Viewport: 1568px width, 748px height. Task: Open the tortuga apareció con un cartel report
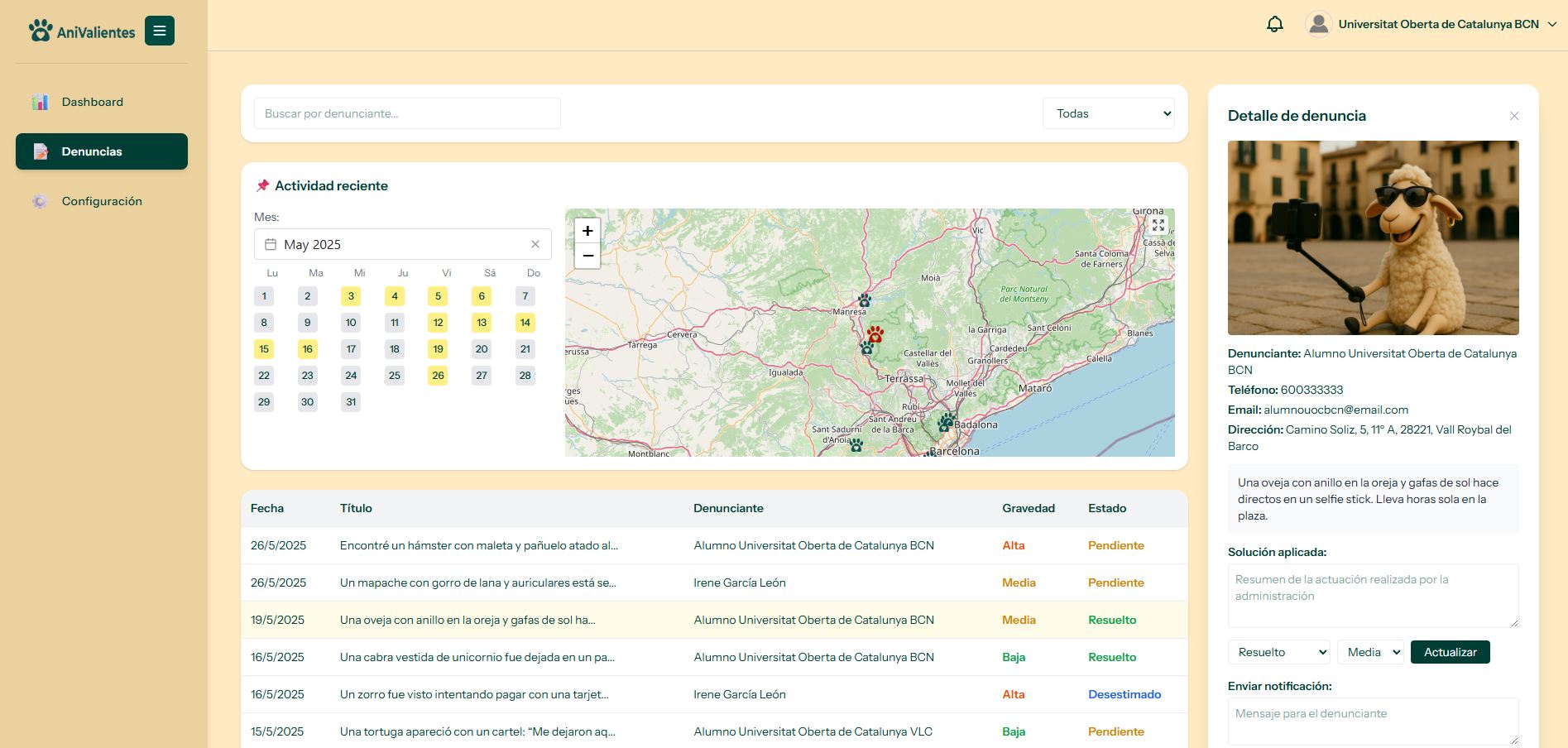pos(714,731)
